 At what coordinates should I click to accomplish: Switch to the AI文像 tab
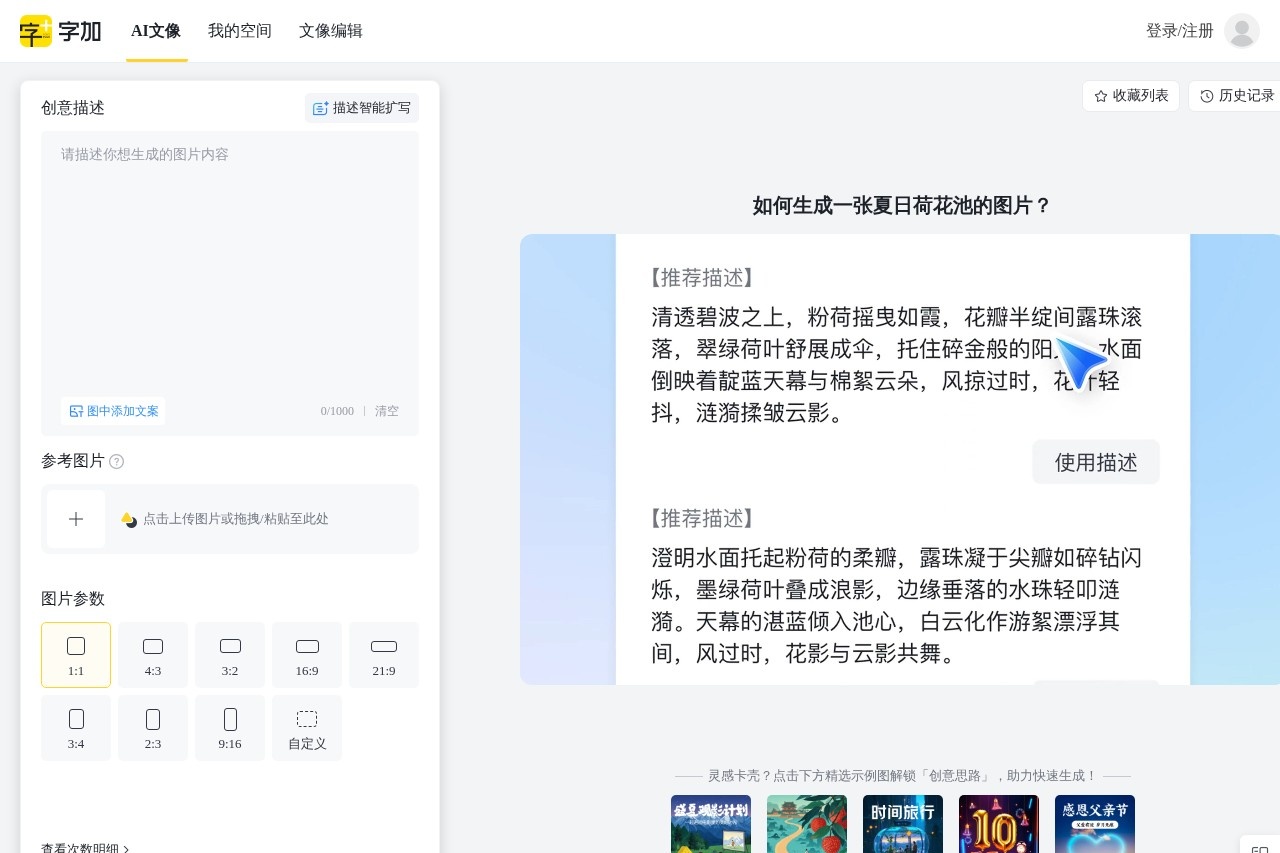(x=156, y=31)
